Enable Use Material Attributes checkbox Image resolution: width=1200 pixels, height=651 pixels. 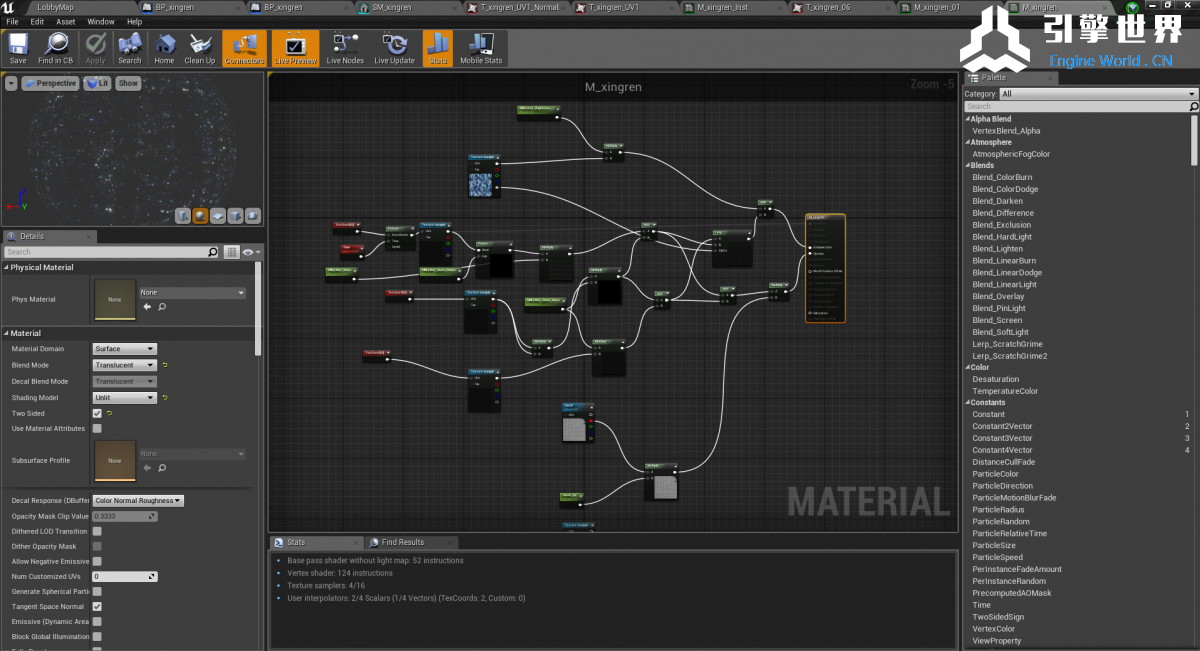click(x=97, y=429)
